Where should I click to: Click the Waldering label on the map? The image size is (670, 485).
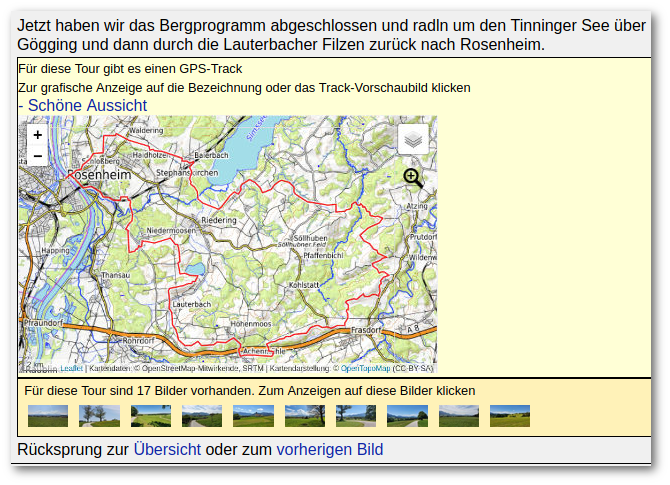pos(146,130)
